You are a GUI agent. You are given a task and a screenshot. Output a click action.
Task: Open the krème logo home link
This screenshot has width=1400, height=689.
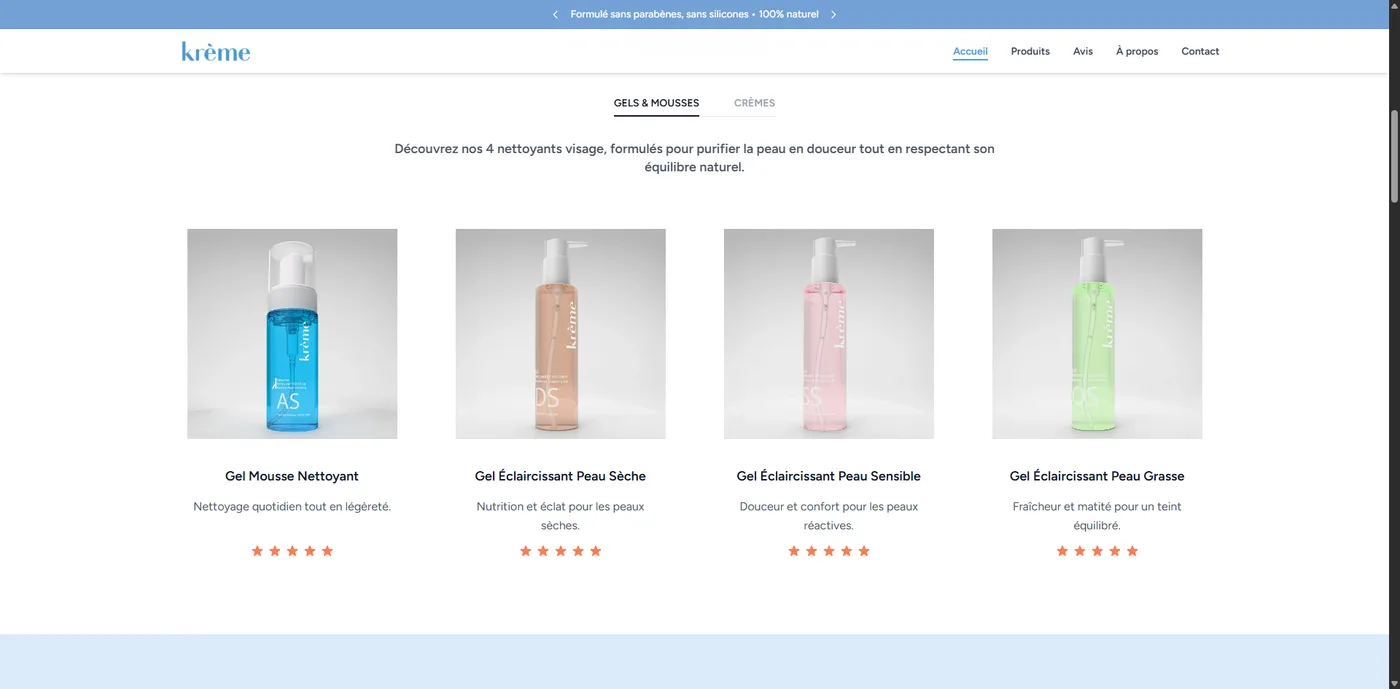[216, 51]
